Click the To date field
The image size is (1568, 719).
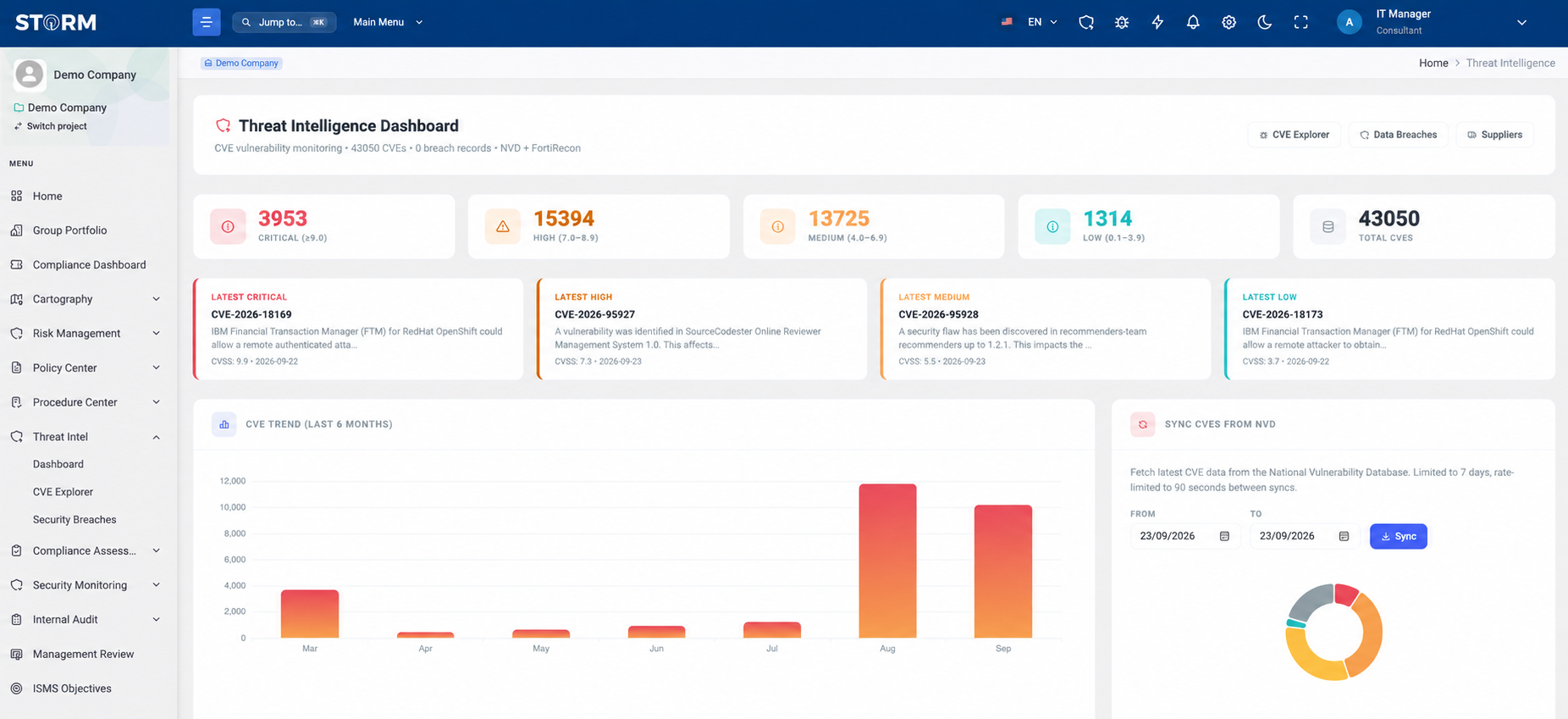pos(1304,536)
